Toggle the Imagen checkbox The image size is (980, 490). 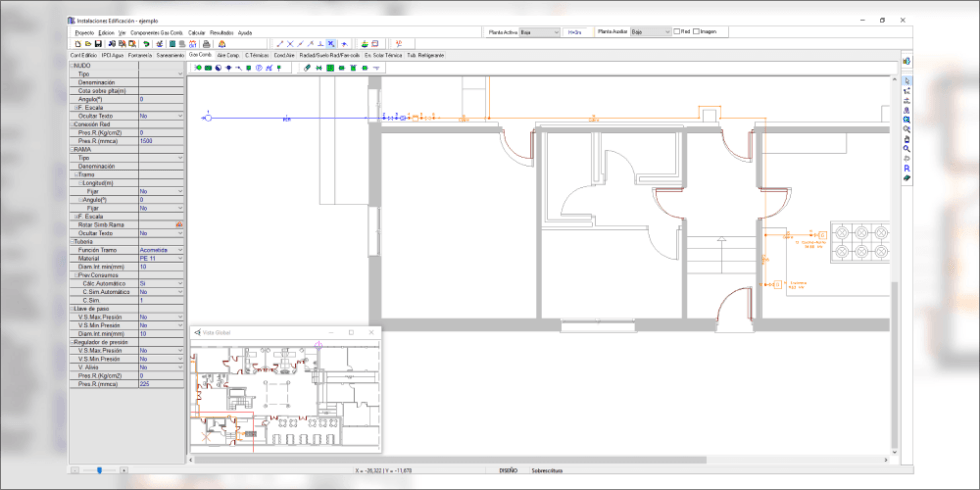click(696, 32)
